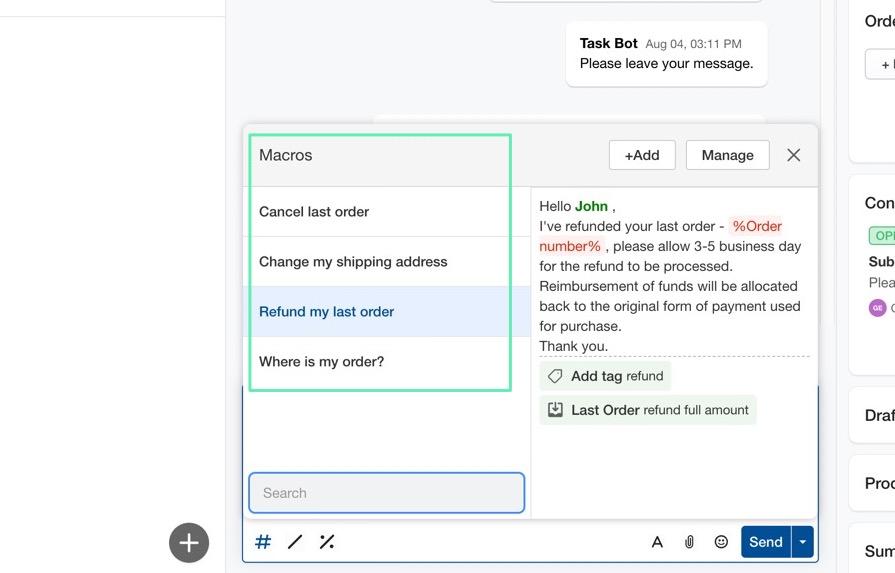Click the dark round plus button
The width and height of the screenshot is (895, 573).
click(x=189, y=543)
